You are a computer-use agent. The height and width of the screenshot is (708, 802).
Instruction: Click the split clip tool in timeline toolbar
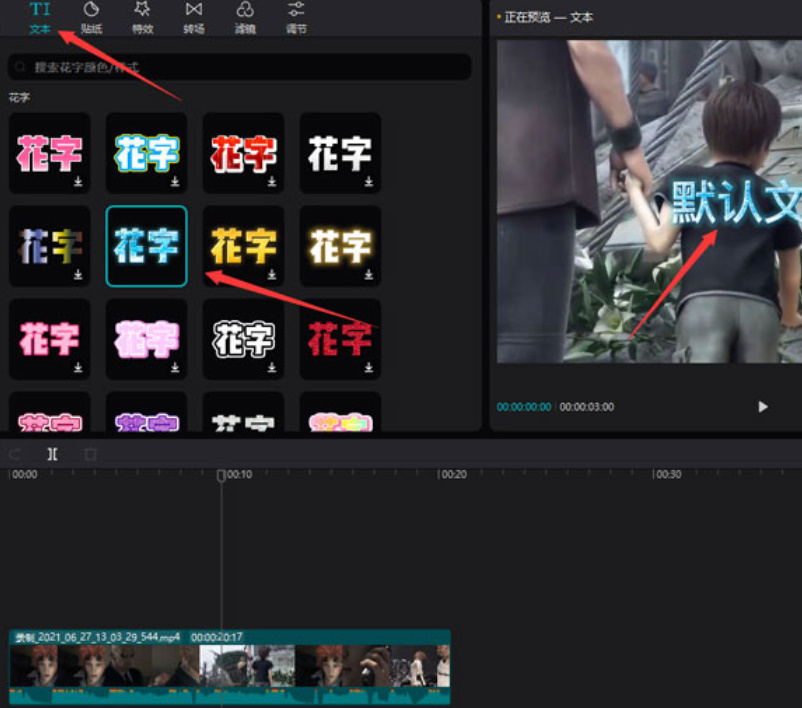(52, 454)
